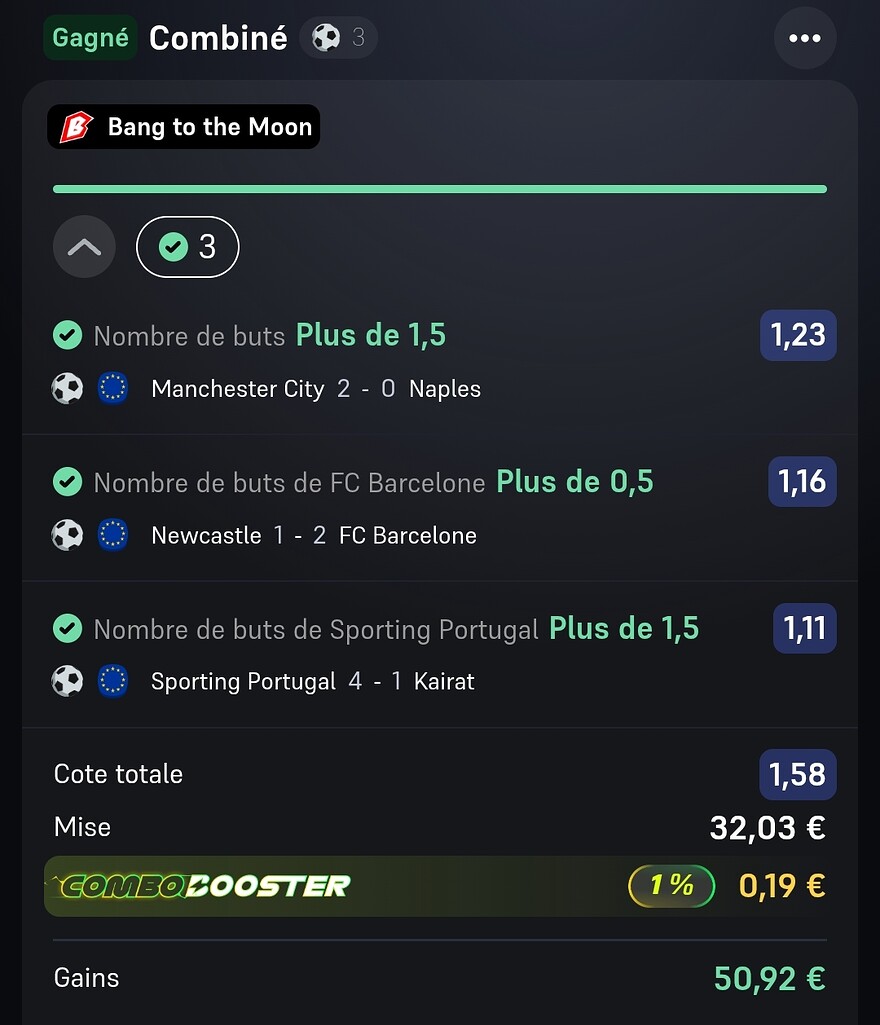
Task: Click the green bet progress bar
Action: (x=440, y=188)
